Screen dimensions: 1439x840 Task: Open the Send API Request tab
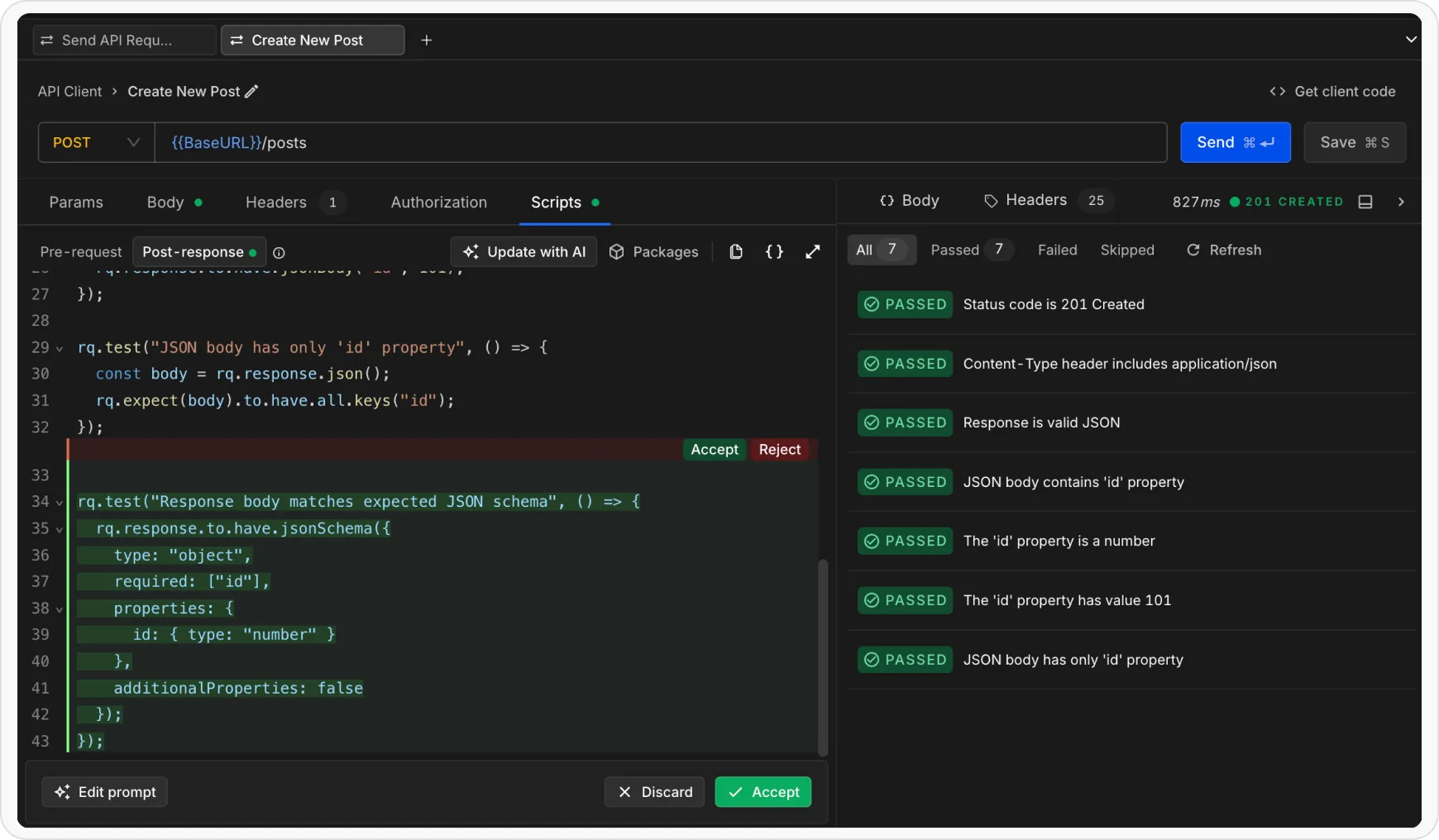[x=123, y=40]
